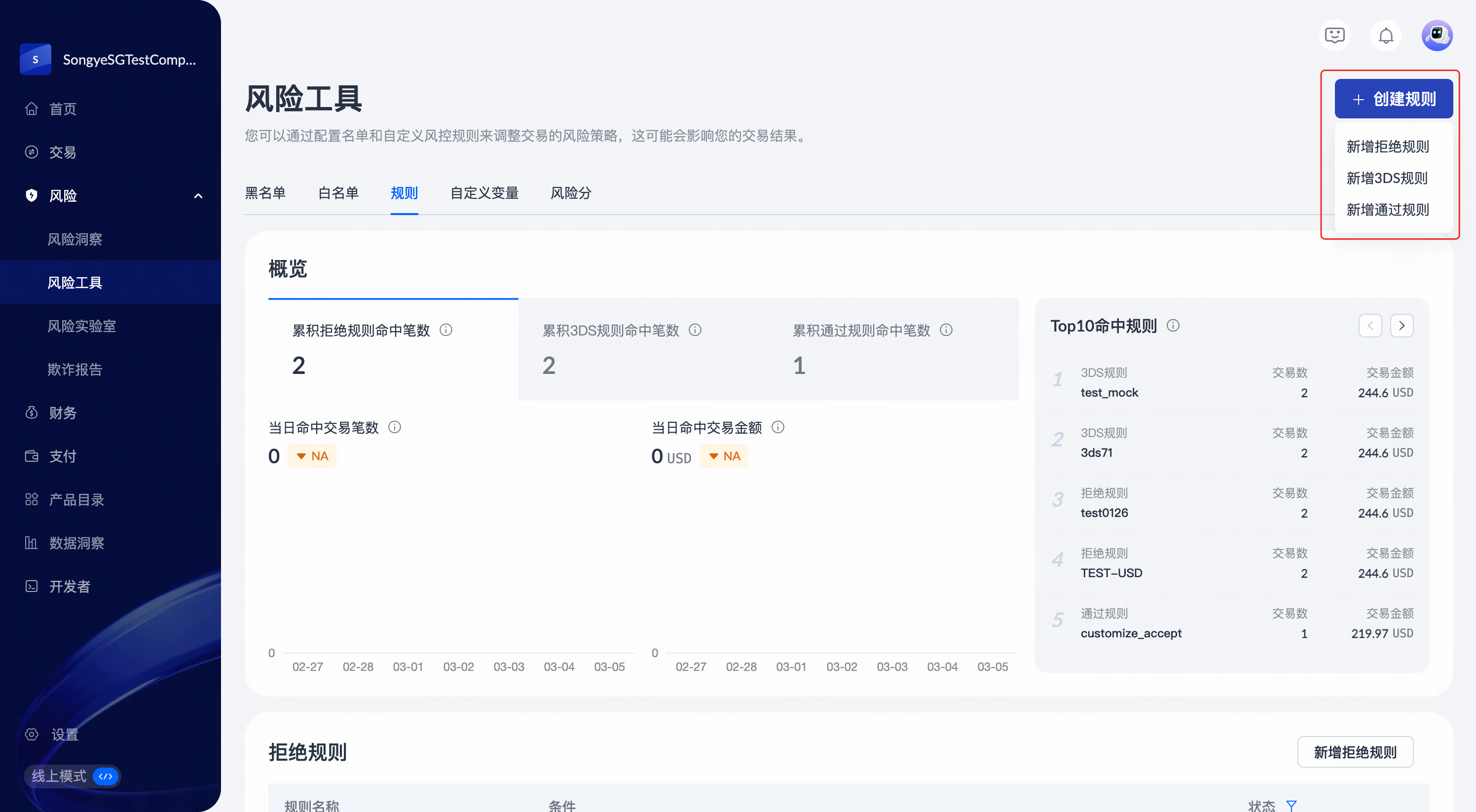The width and height of the screenshot is (1476, 812).
Task: Open the chat assistant icon in header
Action: 1334,36
